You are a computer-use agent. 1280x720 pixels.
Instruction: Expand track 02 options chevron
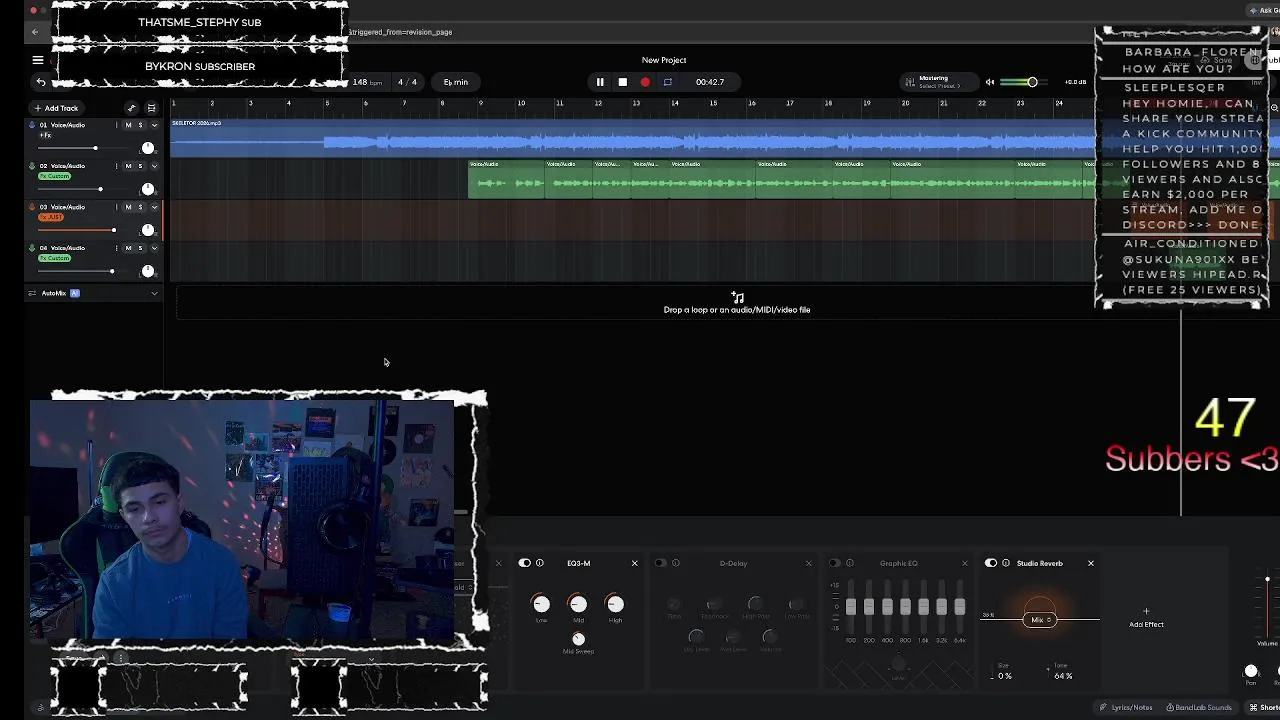point(154,166)
